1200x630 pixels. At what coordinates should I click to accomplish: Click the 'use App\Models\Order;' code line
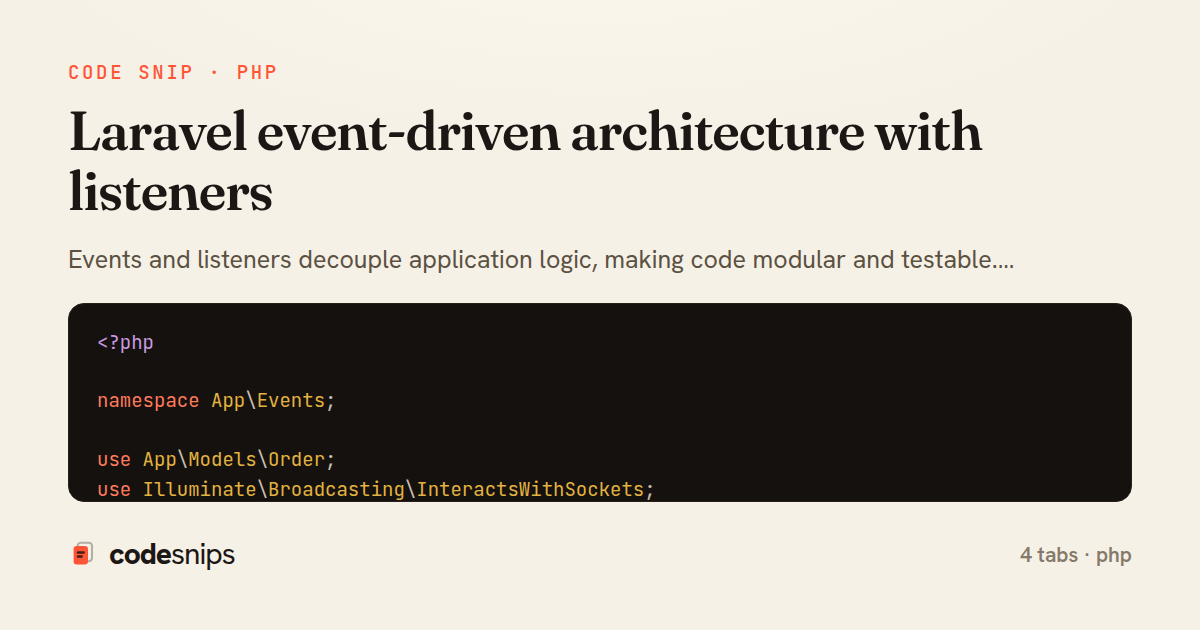point(216,460)
